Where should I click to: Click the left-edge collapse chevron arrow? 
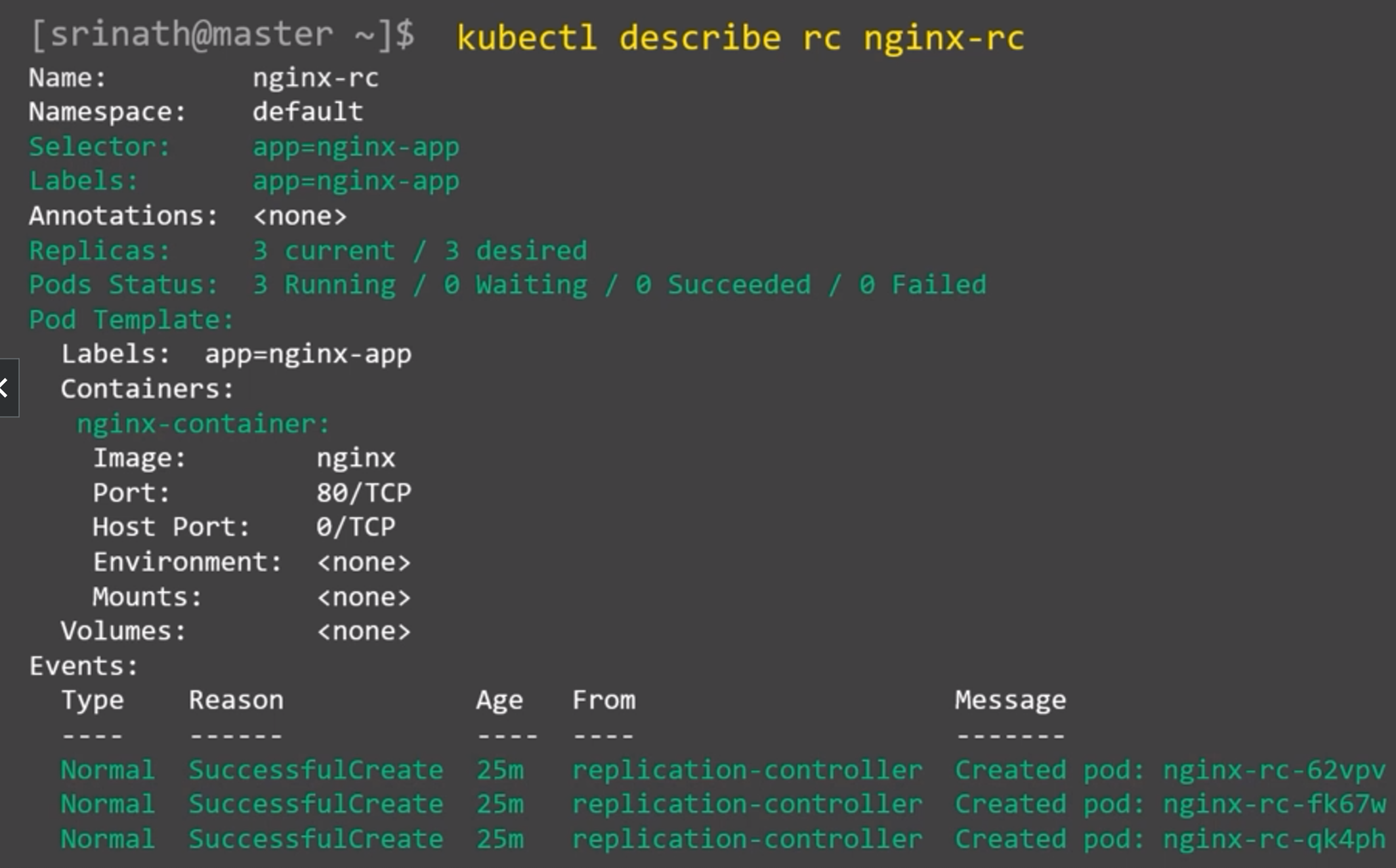[x=5, y=387]
